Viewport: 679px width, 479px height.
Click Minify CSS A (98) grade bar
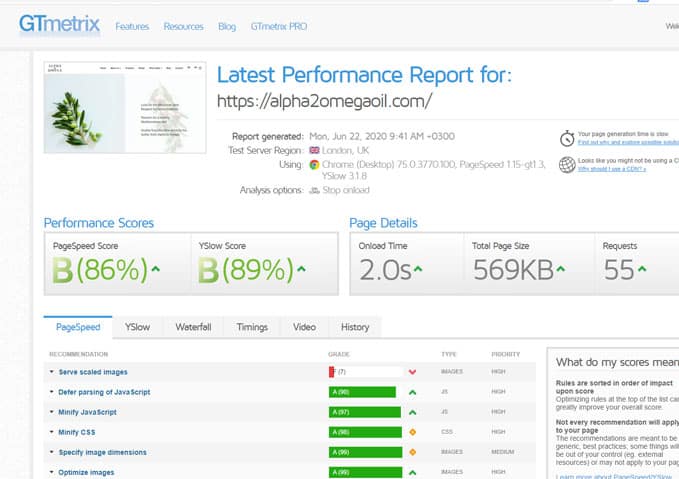[x=365, y=432]
